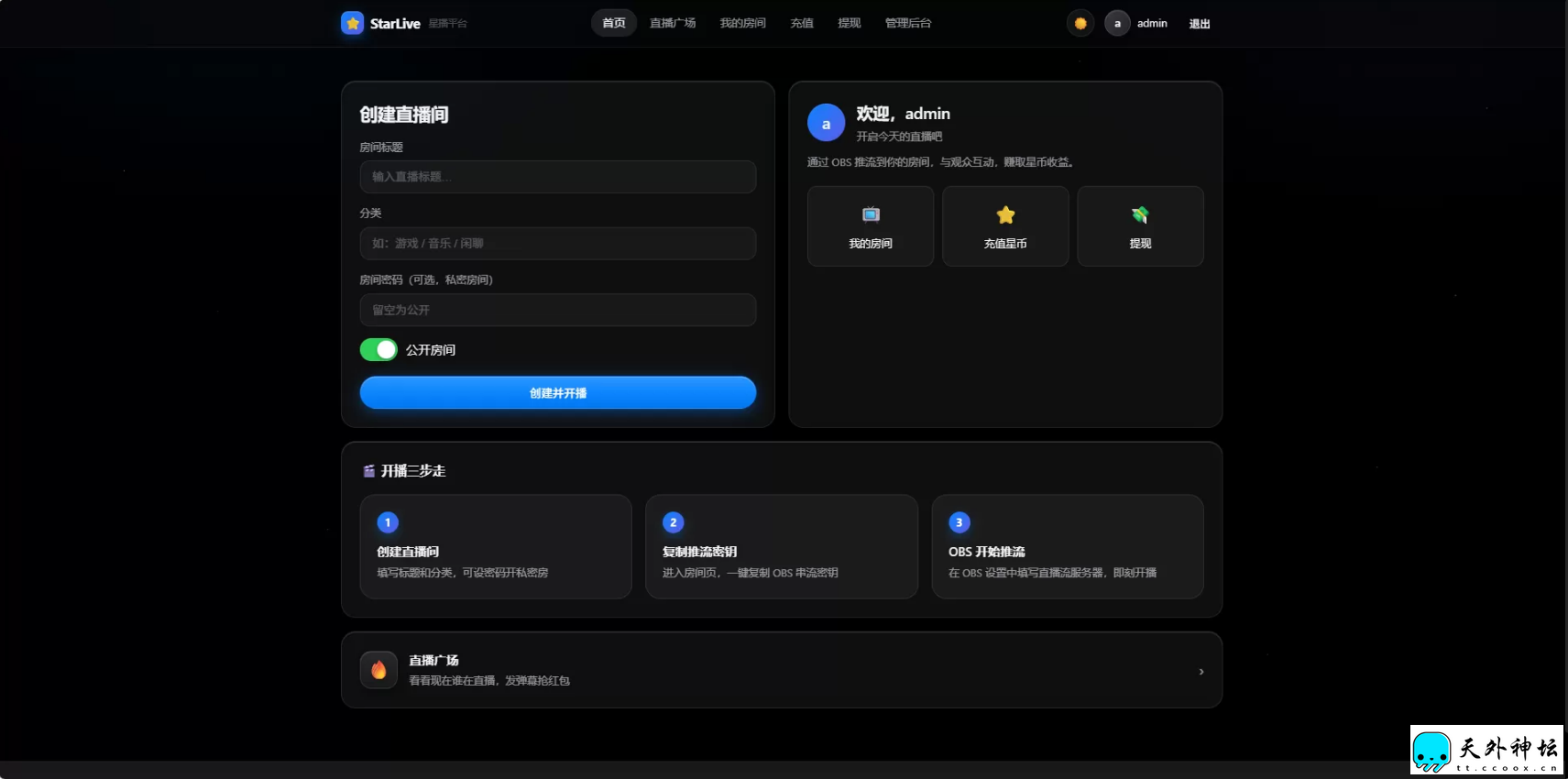The height and width of the screenshot is (779, 1568).
Task: Click the 退出 logout link
Action: pyautogui.click(x=1200, y=24)
